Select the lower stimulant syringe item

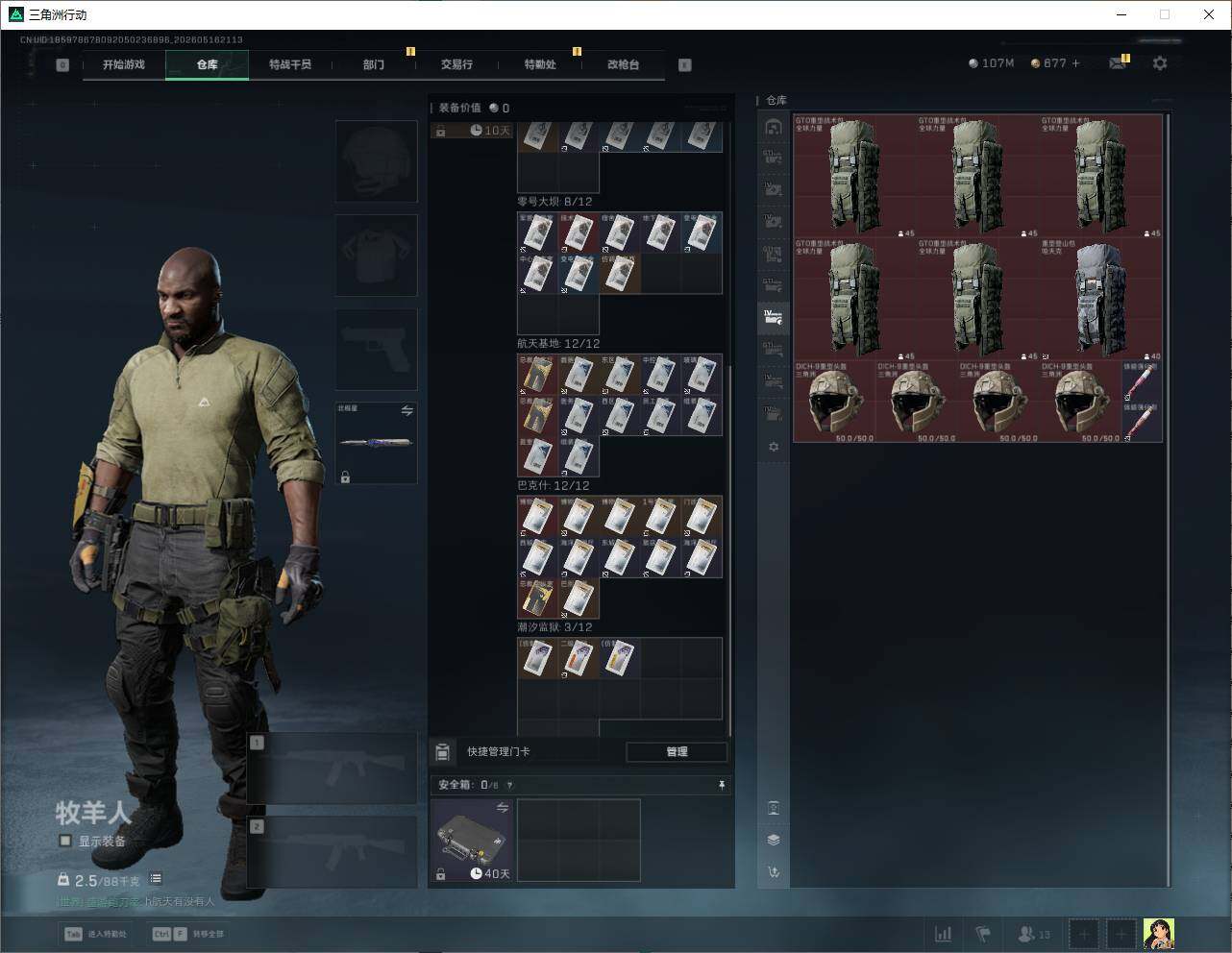tap(1142, 423)
